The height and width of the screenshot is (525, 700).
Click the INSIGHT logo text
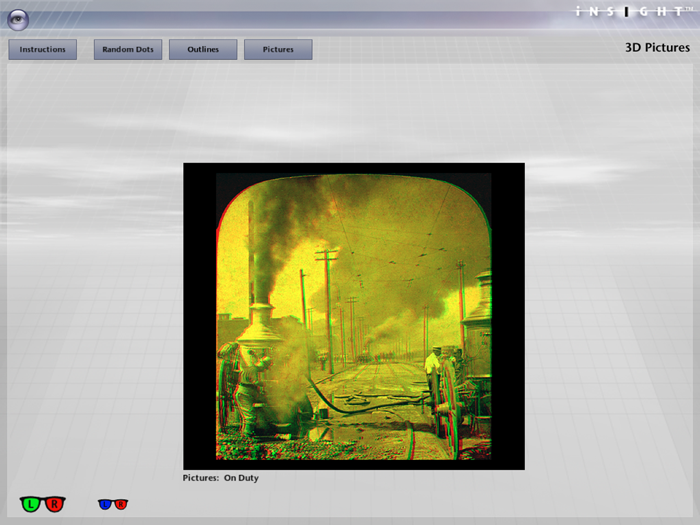pyautogui.click(x=633, y=12)
